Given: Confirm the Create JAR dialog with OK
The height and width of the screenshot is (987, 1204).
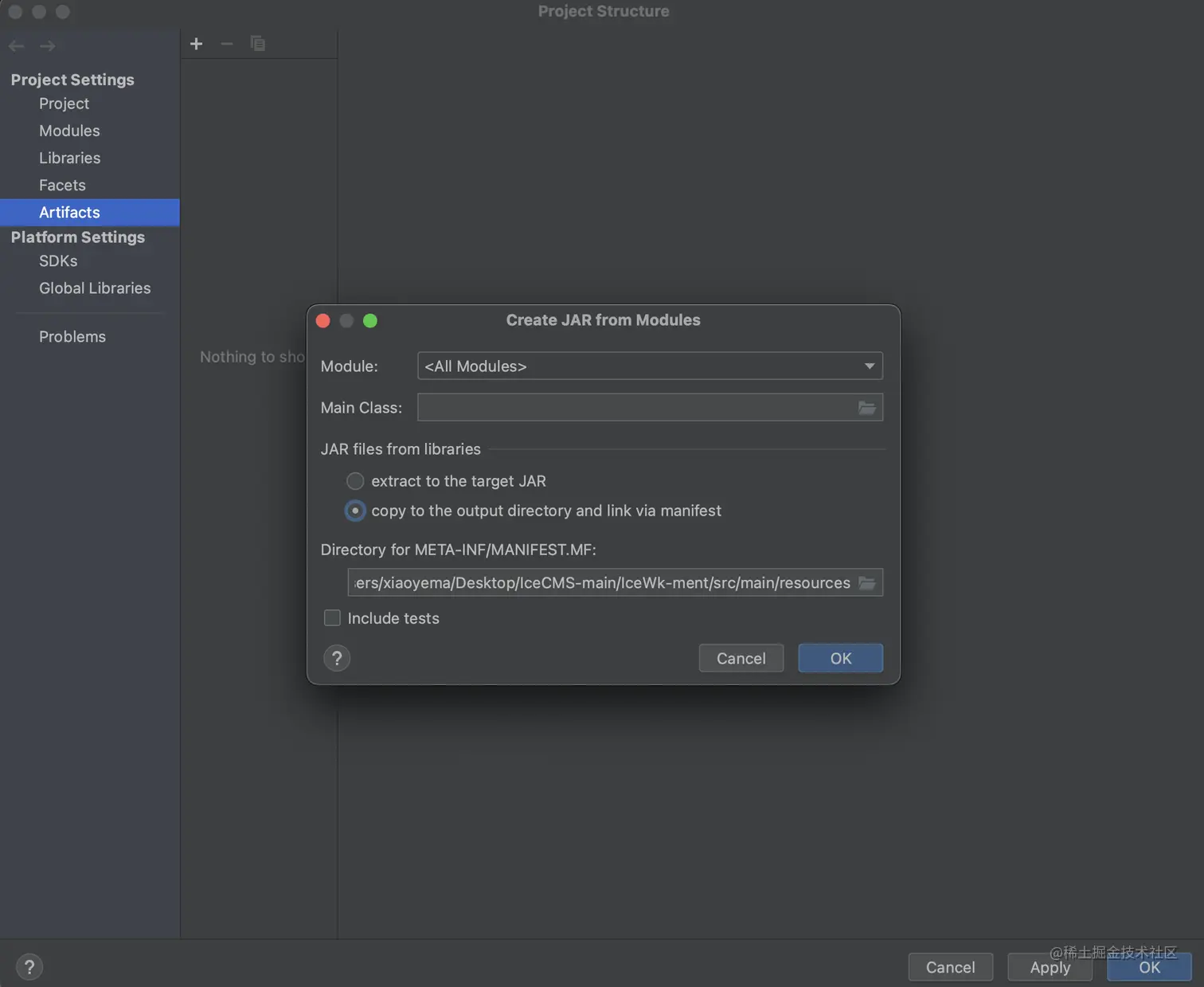Looking at the screenshot, I should click(x=840, y=659).
